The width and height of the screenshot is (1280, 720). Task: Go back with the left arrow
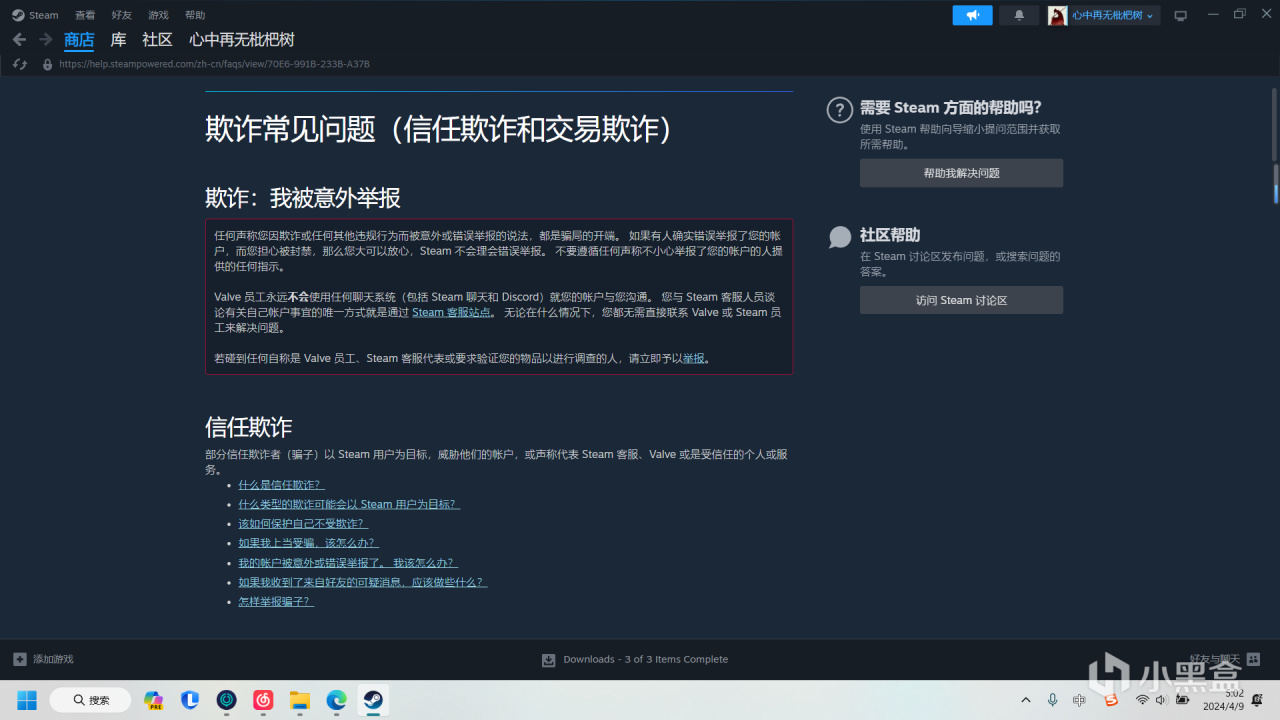[x=19, y=39]
